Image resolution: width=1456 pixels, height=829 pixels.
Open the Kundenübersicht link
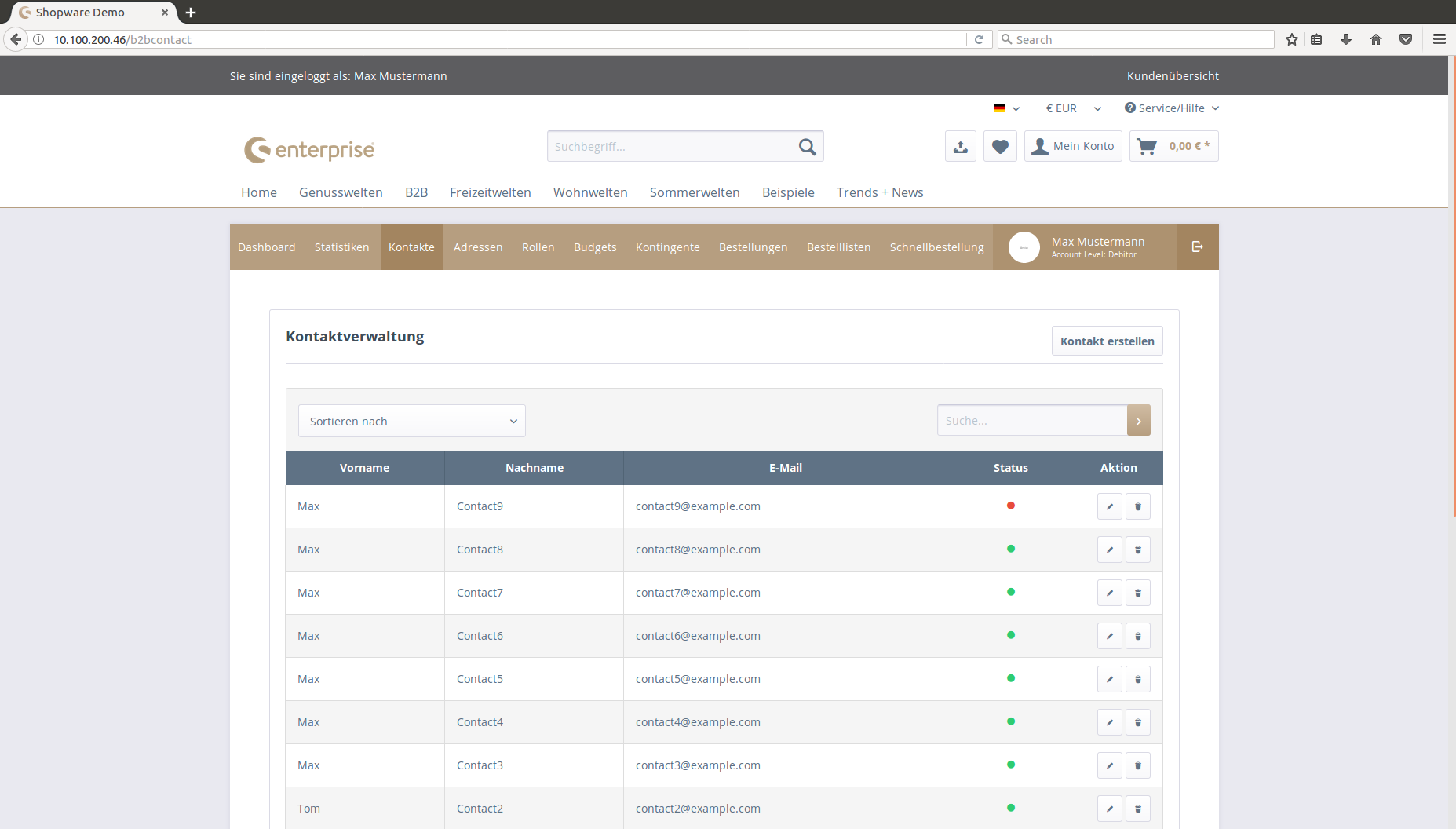(1173, 76)
